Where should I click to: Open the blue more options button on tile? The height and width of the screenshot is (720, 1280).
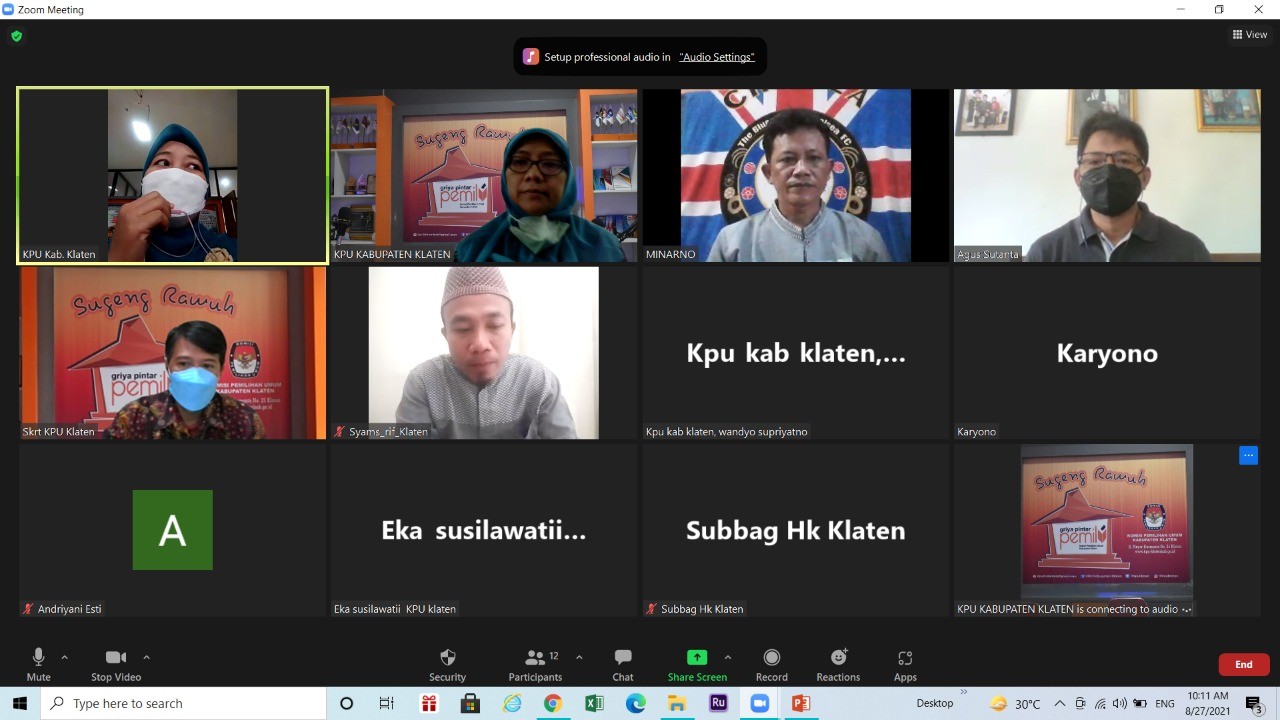pyautogui.click(x=1248, y=456)
